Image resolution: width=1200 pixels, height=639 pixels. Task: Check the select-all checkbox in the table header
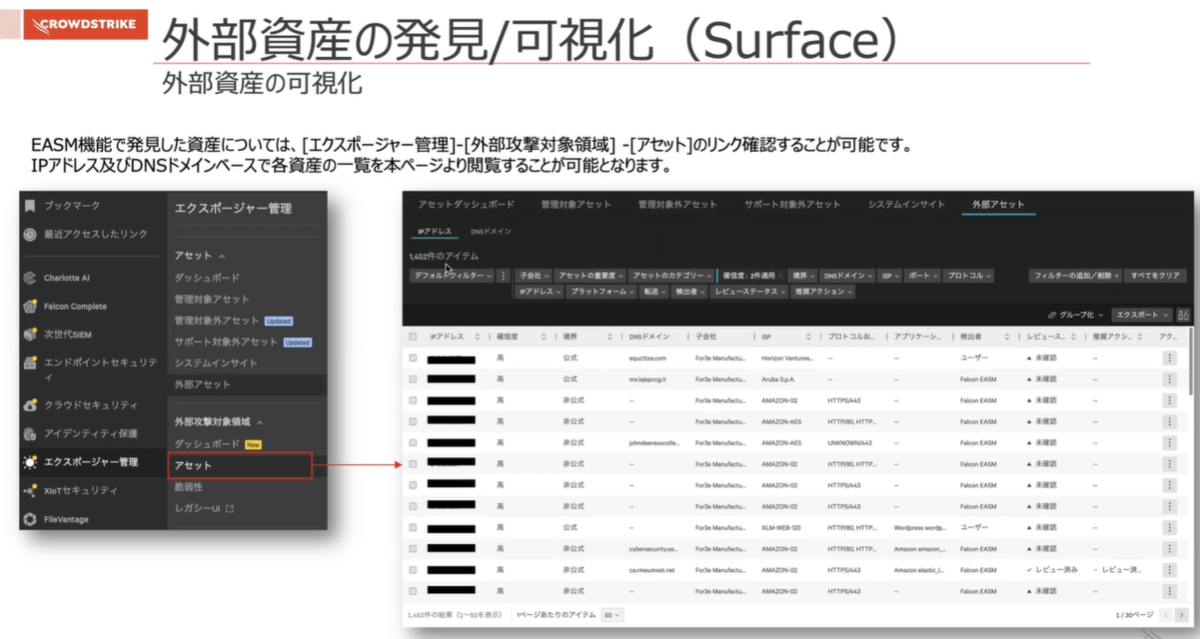(413, 337)
